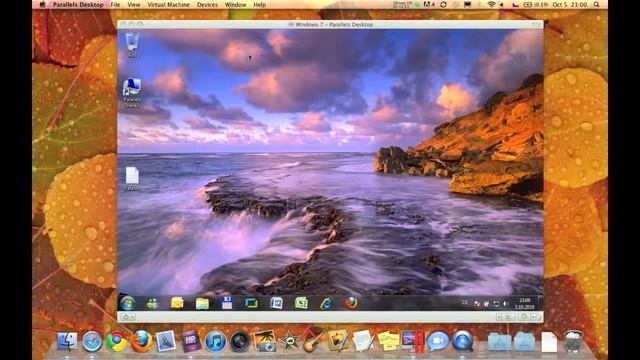Launch Safari from the Dock

tap(92, 341)
